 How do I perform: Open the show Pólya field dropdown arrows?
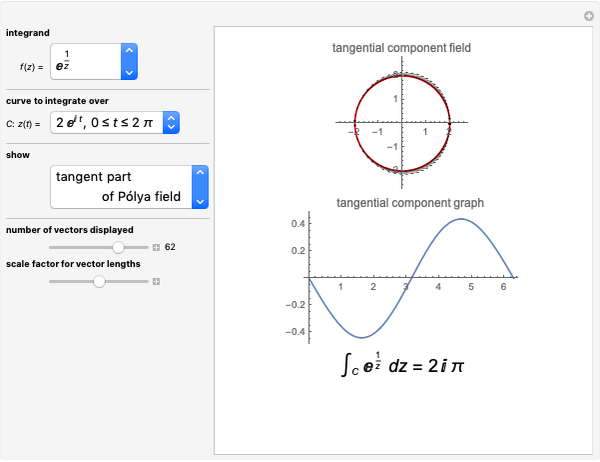click(200, 187)
